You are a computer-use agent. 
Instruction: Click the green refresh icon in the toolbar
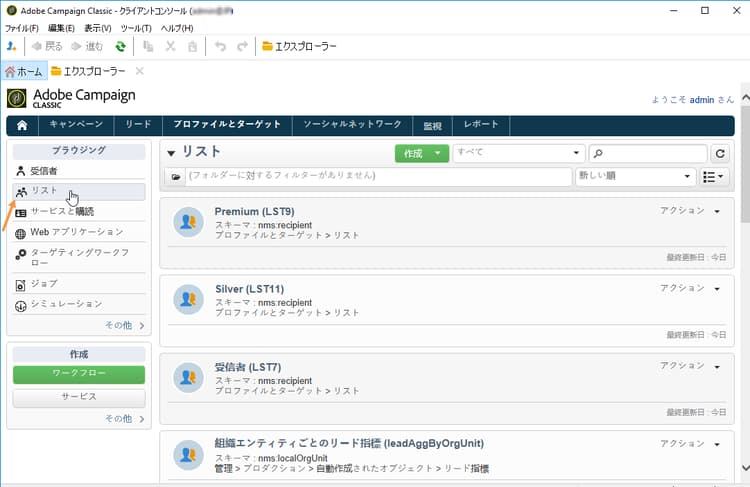coord(121,46)
